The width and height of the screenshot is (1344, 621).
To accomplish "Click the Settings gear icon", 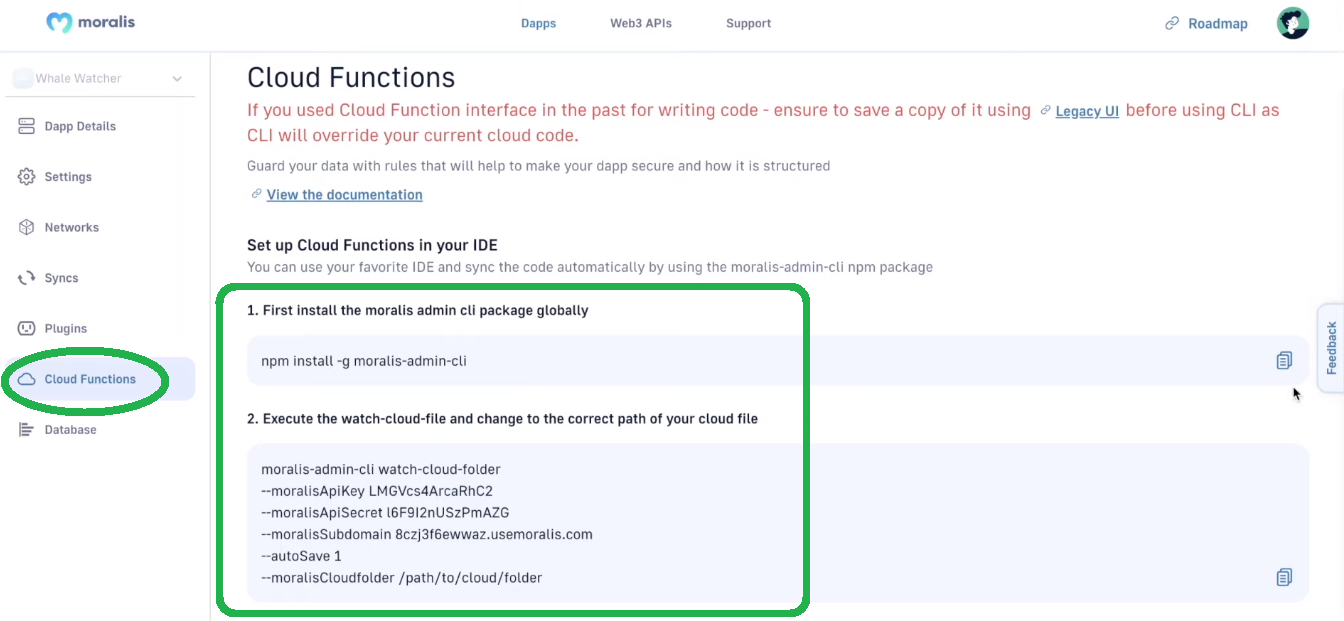I will pyautogui.click(x=27, y=177).
